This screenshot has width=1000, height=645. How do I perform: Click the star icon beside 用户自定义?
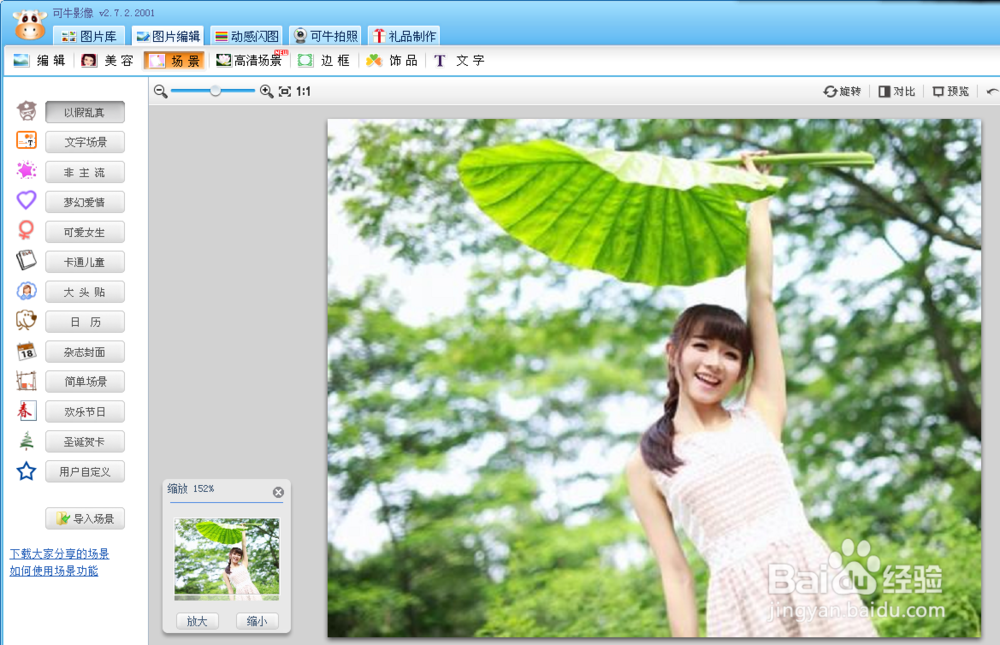26,471
